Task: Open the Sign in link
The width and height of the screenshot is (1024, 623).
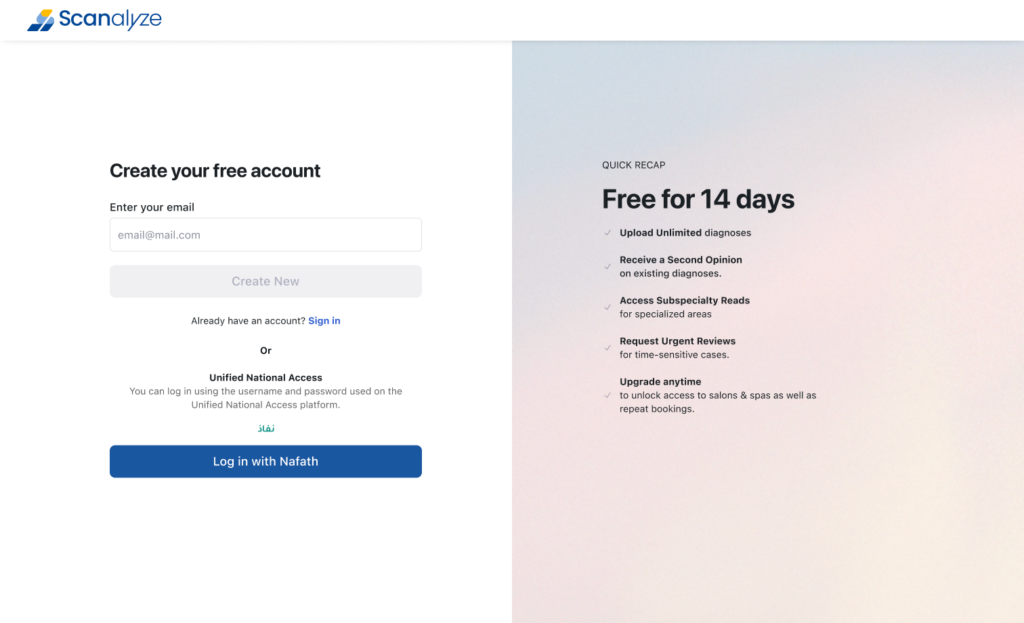Action: 324,321
